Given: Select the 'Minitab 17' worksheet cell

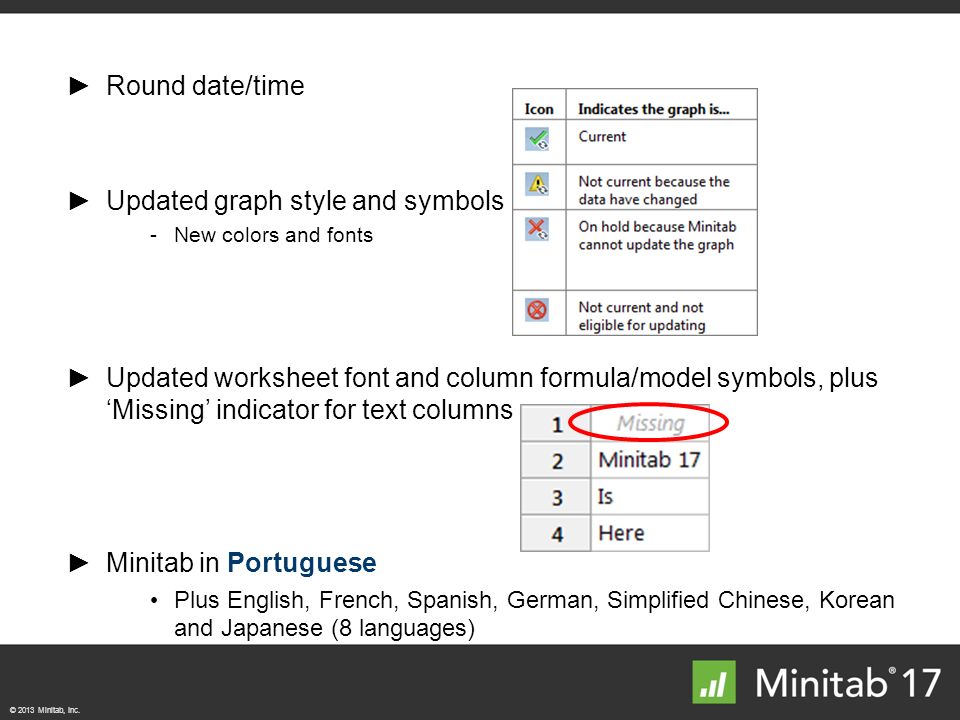Looking at the screenshot, I should click(650, 460).
